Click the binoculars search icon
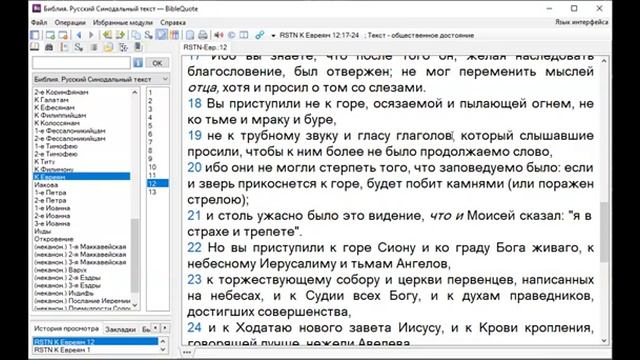 [49, 47]
